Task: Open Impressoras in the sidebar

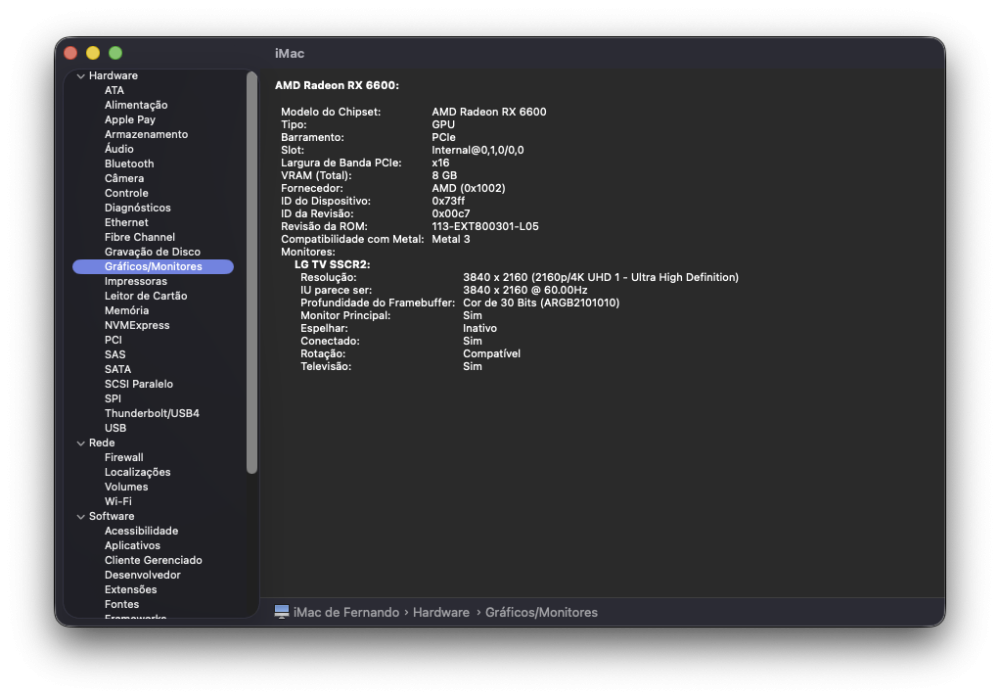Action: [x=136, y=281]
